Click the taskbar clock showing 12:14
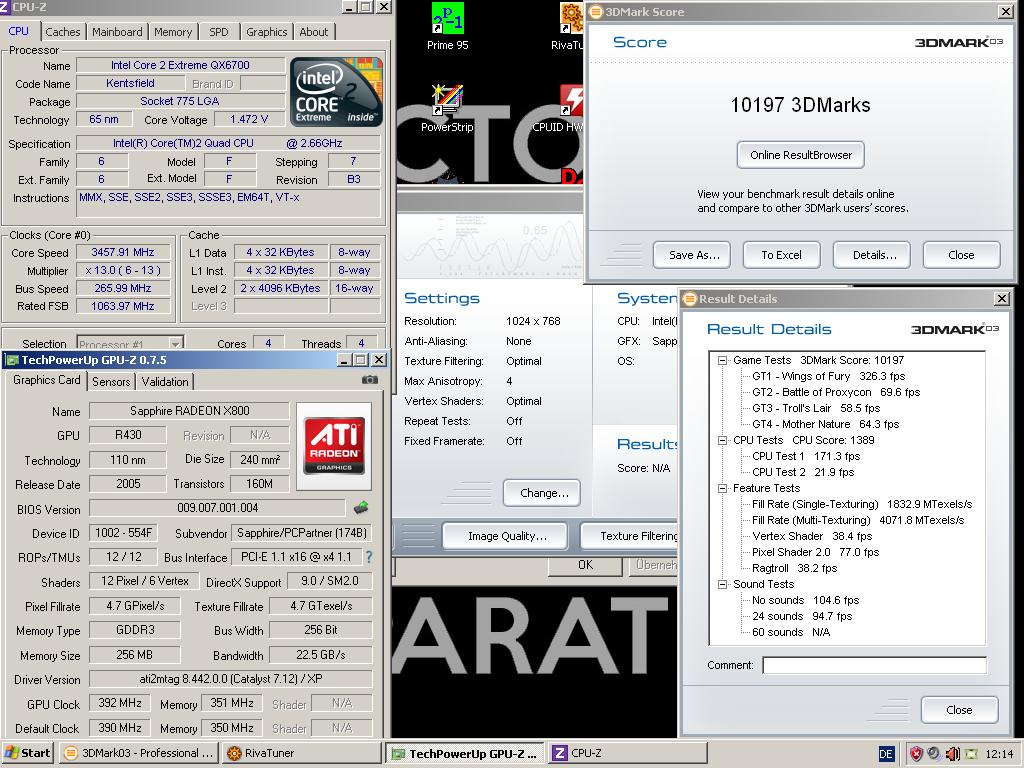This screenshot has height=768, width=1024. (x=999, y=754)
